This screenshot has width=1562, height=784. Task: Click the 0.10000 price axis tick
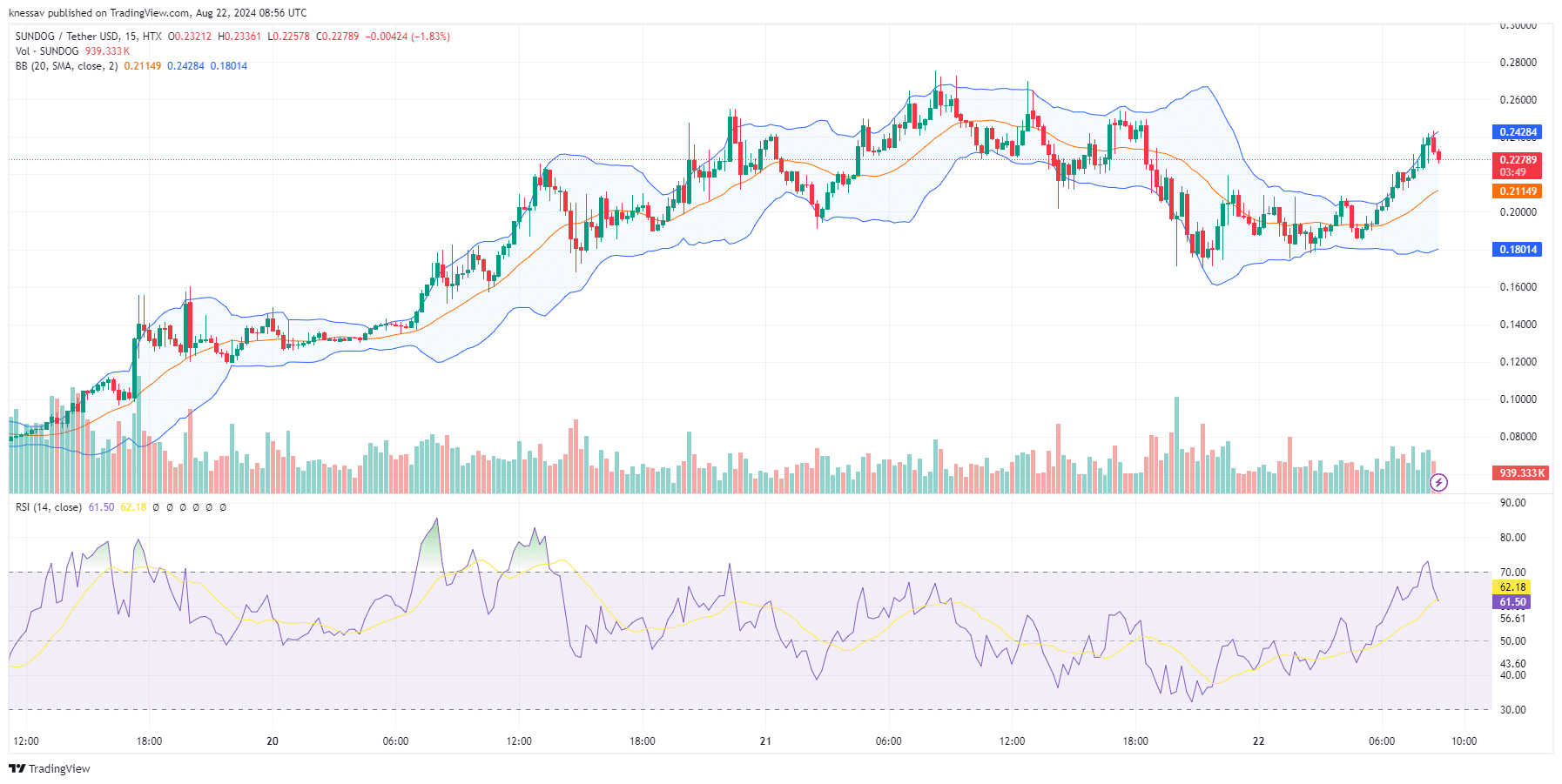[1518, 399]
